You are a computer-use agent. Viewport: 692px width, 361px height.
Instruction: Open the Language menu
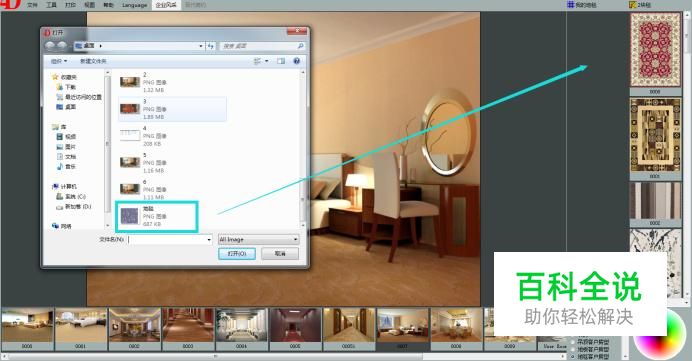[x=135, y=5]
